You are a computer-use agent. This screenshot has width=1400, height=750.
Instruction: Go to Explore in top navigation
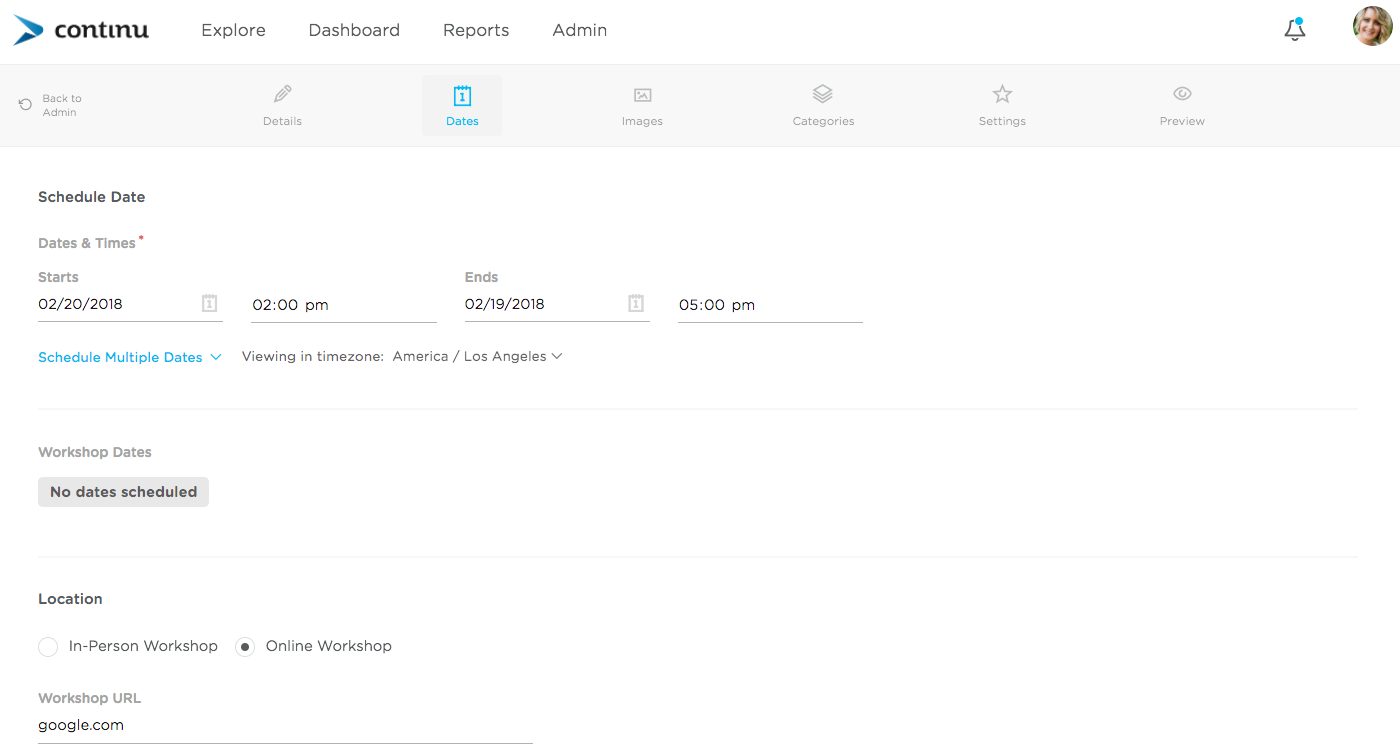pyautogui.click(x=233, y=30)
